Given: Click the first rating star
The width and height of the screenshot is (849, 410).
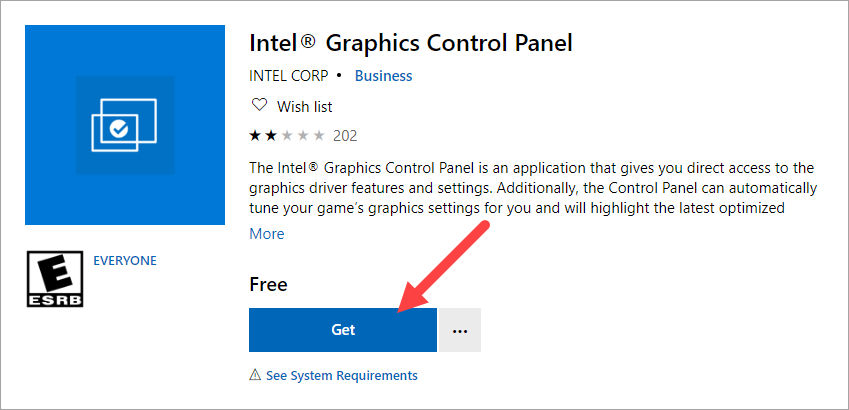Looking at the screenshot, I should pyautogui.click(x=255, y=136).
